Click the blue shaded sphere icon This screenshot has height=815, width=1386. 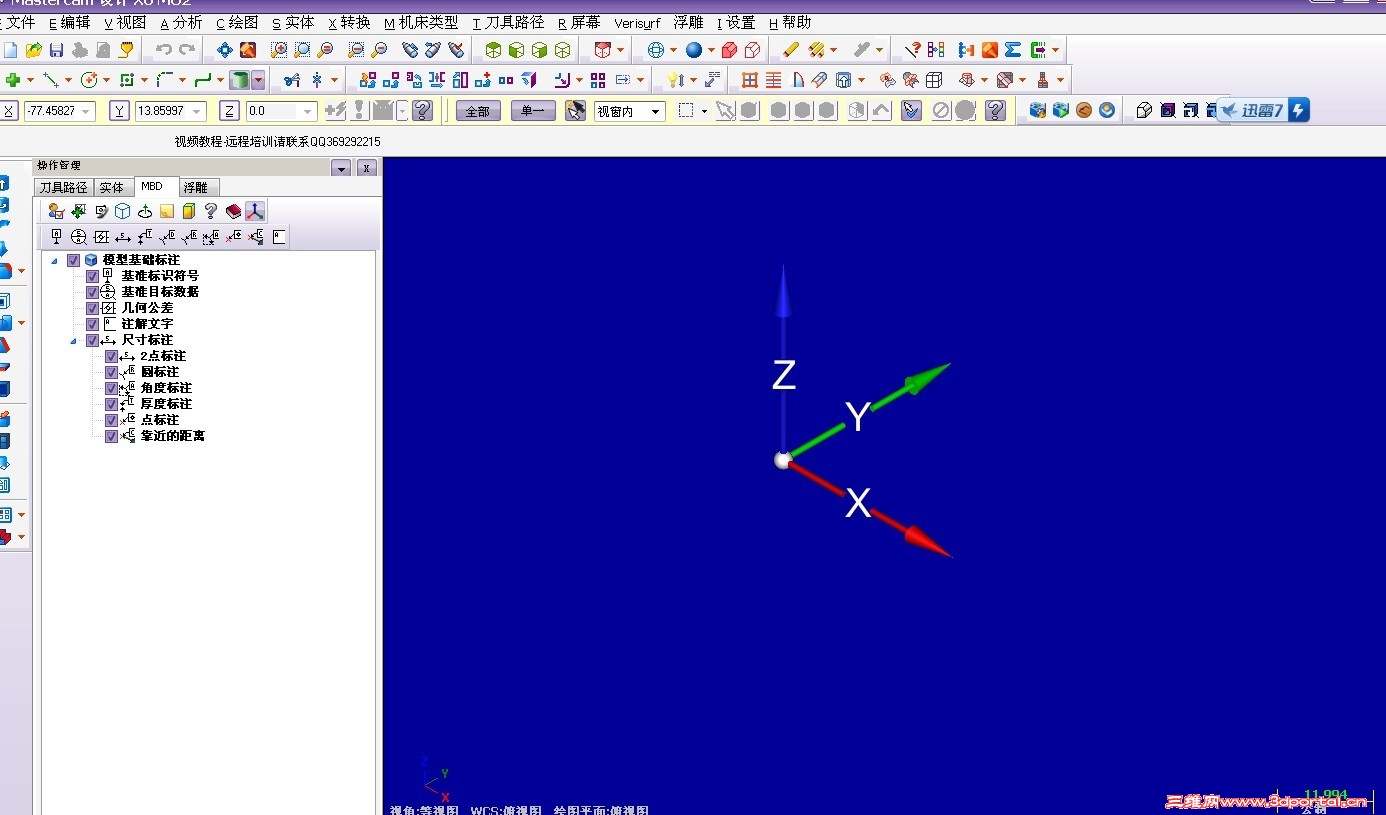click(694, 49)
